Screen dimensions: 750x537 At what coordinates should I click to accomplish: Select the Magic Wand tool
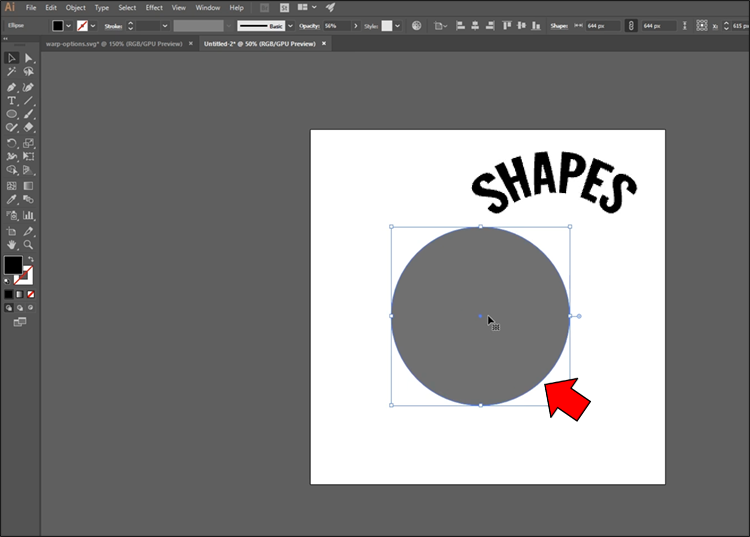coord(12,72)
